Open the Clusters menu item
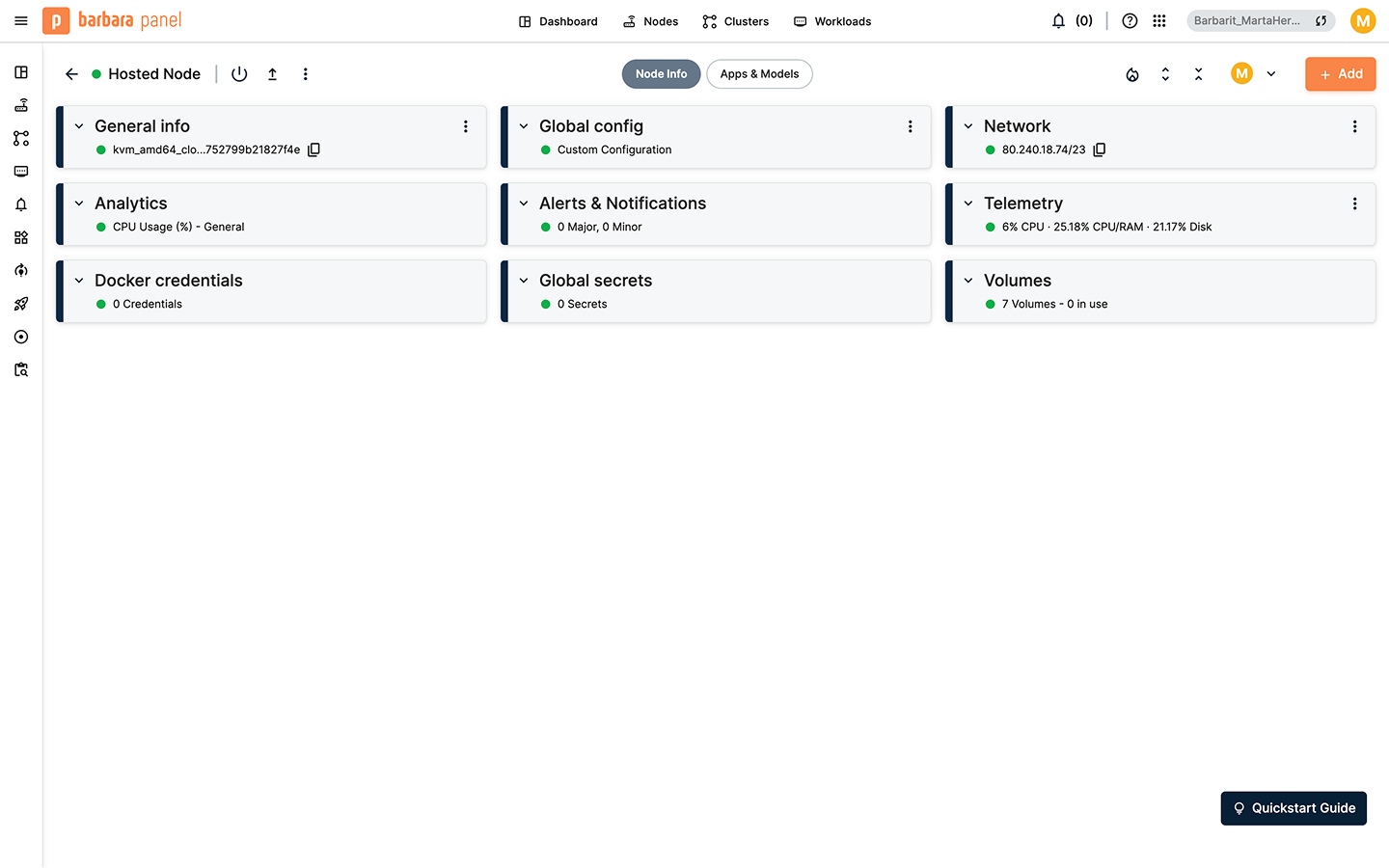1389x868 pixels. (x=736, y=21)
